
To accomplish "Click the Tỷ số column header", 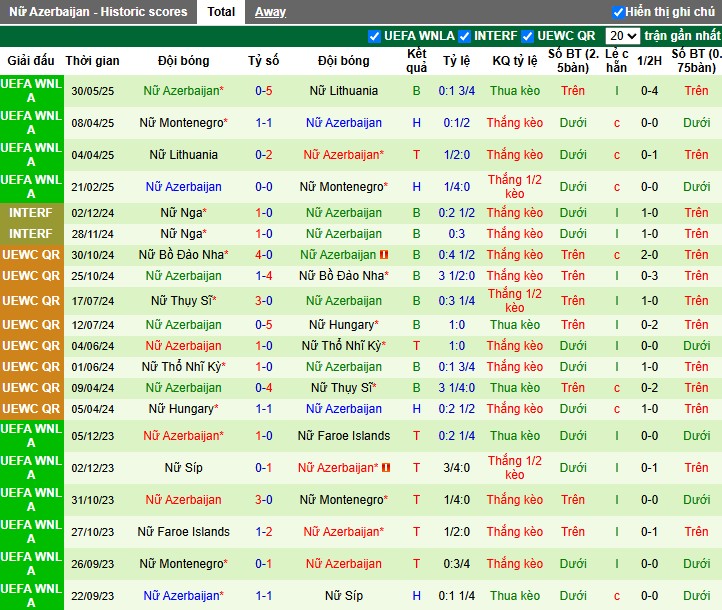I will coord(263,61).
